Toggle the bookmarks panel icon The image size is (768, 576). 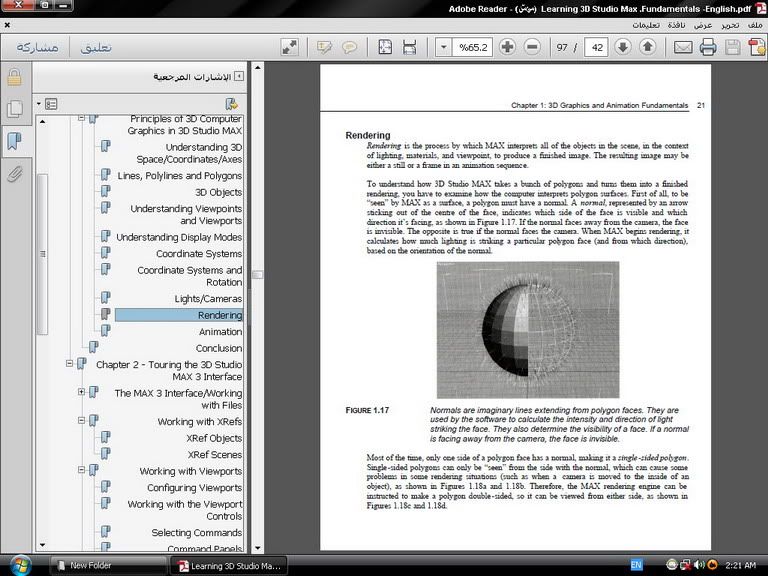tap(15, 141)
